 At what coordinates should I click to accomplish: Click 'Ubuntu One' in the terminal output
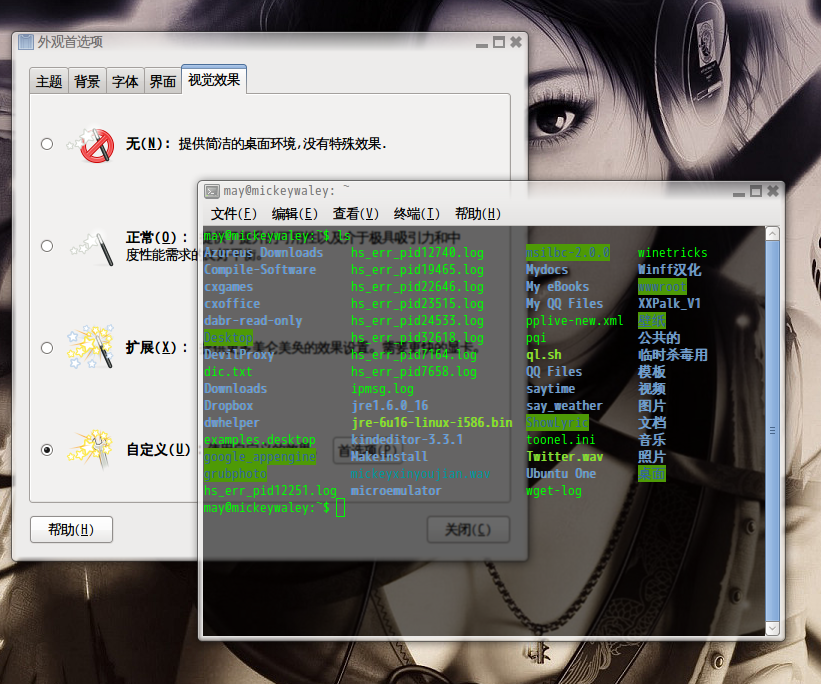[x=561, y=474]
